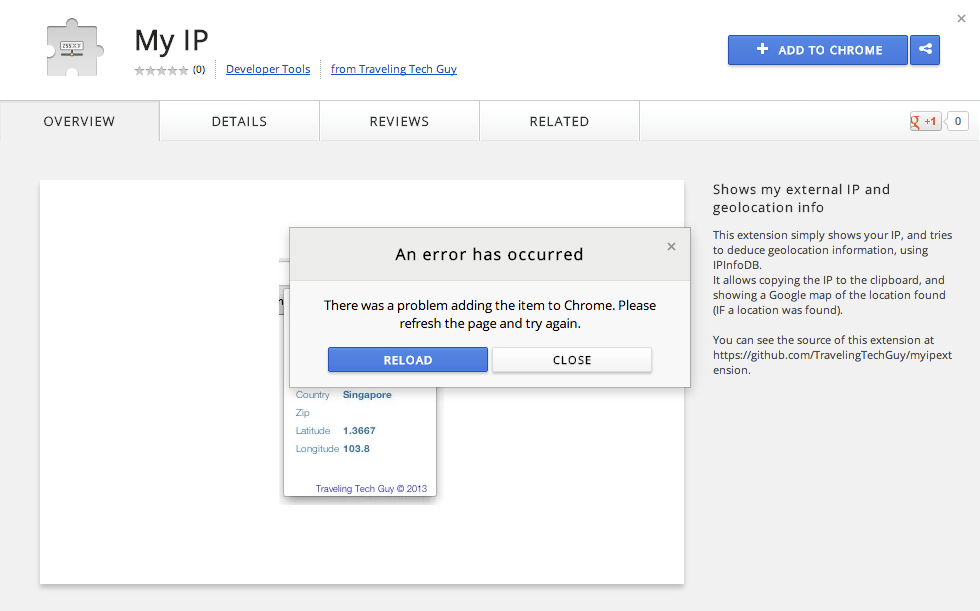
Task: Switch to the Related tab
Action: pyautogui.click(x=559, y=121)
